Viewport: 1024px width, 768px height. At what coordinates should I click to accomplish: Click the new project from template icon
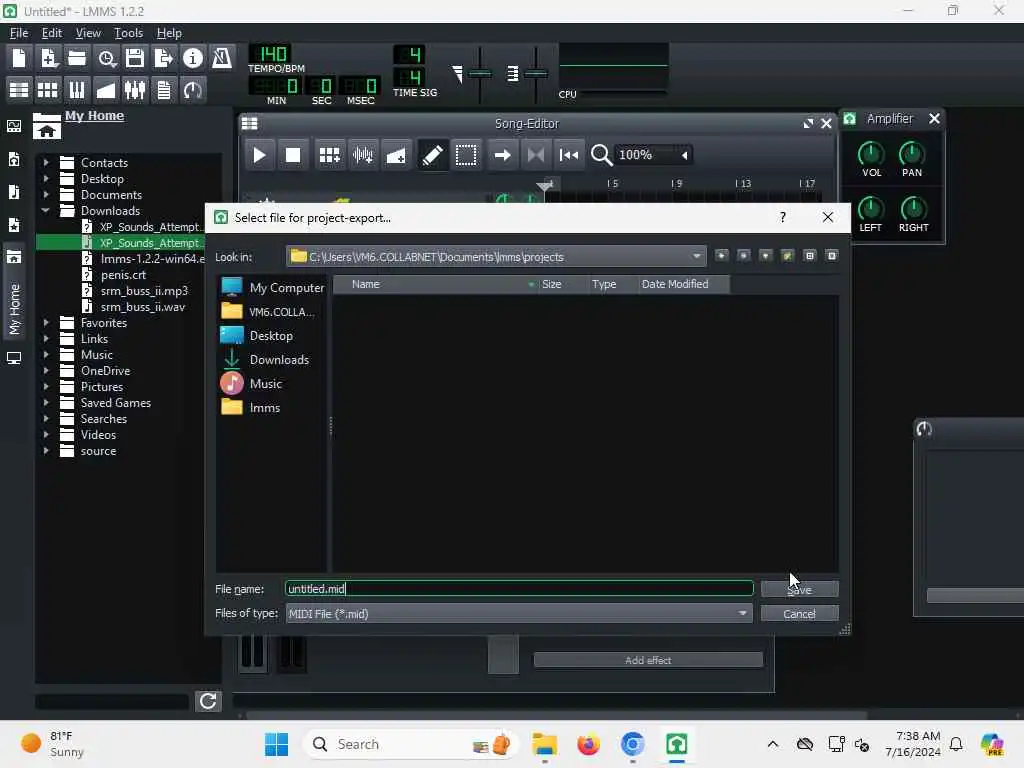(x=48, y=59)
